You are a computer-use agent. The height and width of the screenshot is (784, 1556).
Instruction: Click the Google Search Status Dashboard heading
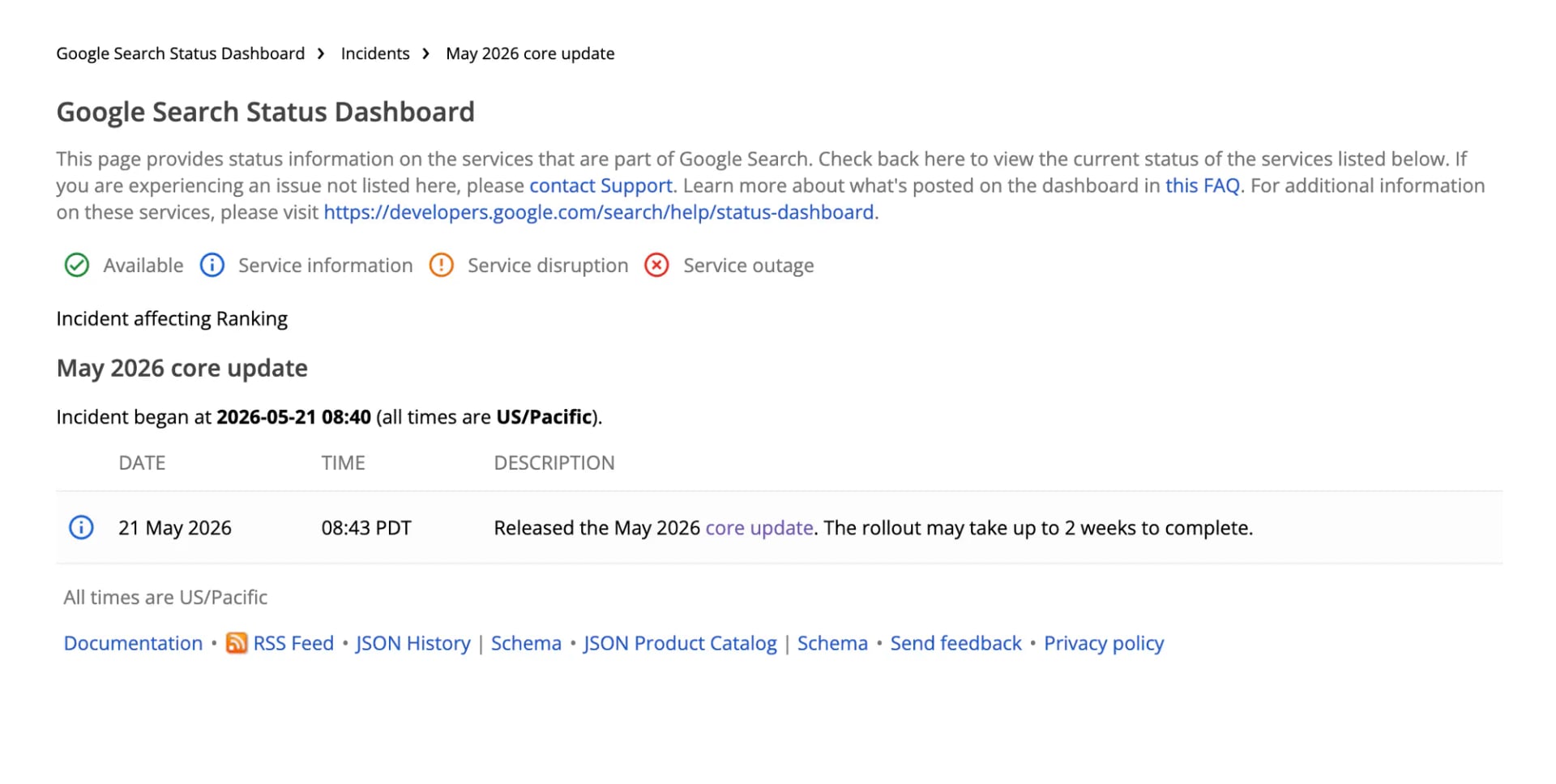(266, 112)
